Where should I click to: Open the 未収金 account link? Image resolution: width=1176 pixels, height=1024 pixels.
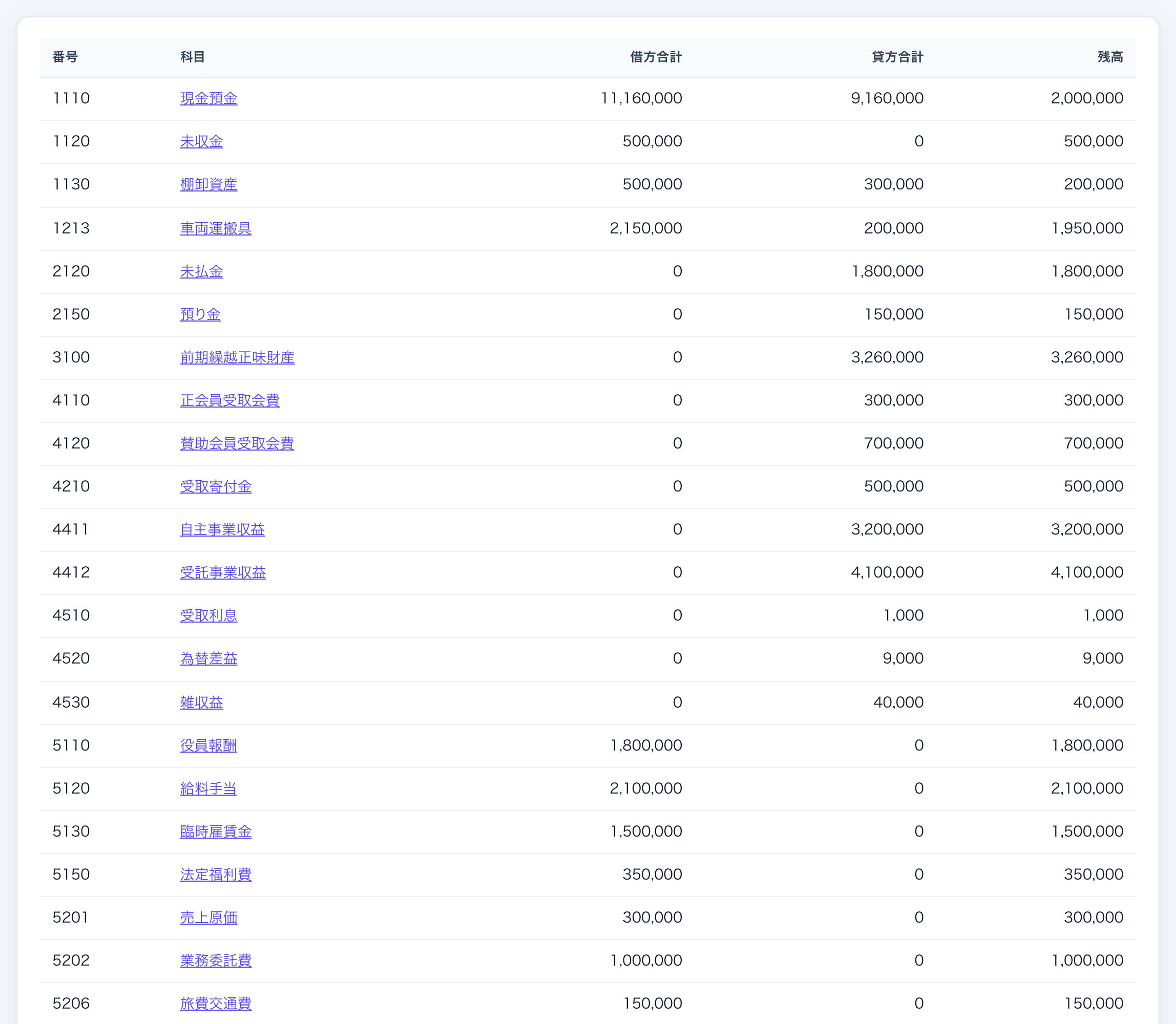(x=201, y=141)
